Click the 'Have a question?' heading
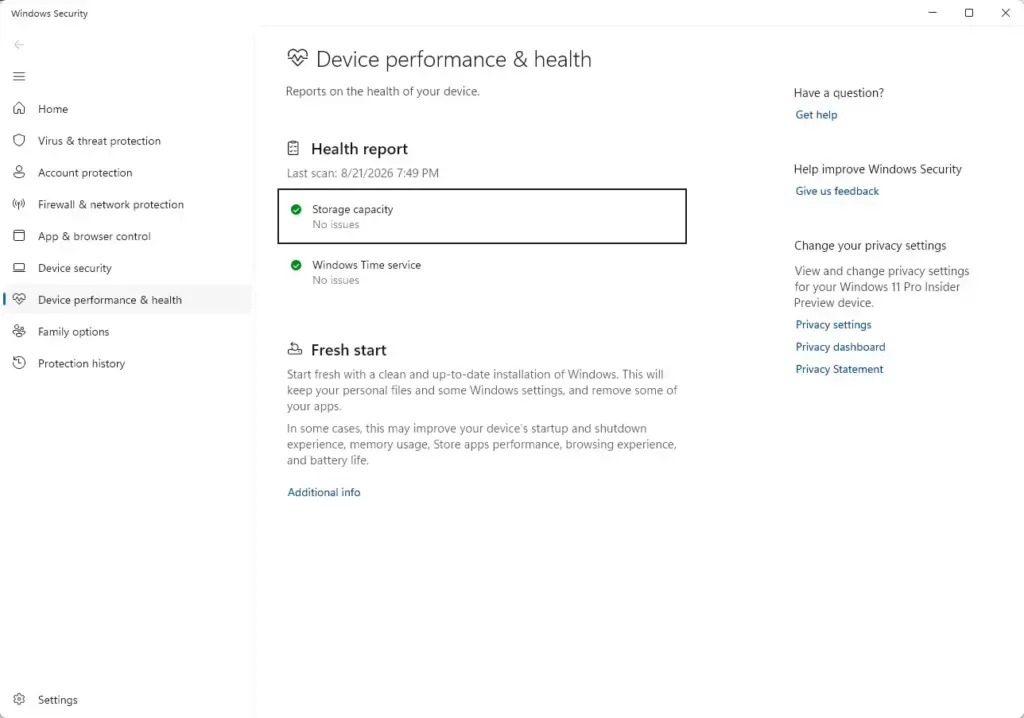 click(839, 93)
